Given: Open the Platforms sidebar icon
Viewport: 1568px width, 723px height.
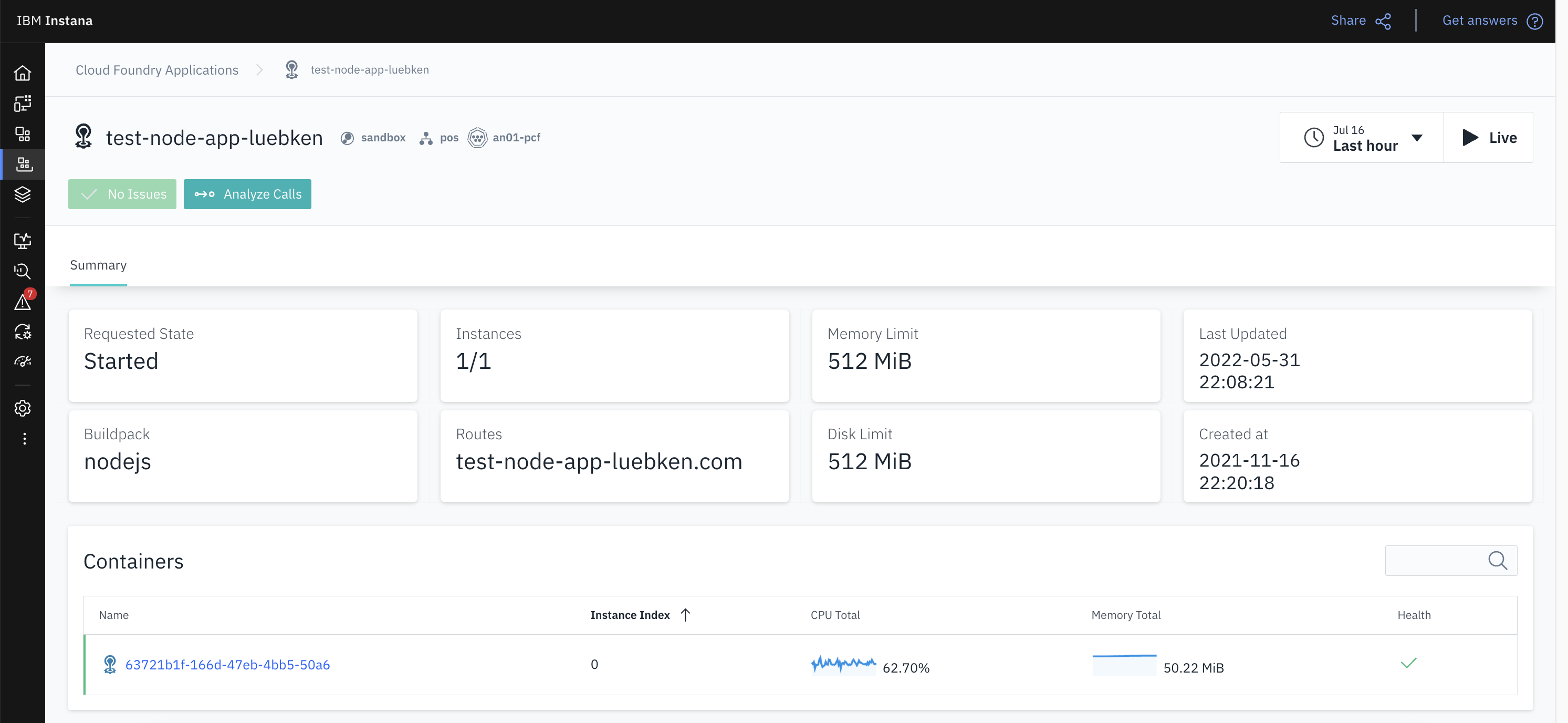Looking at the screenshot, I should 23,164.
